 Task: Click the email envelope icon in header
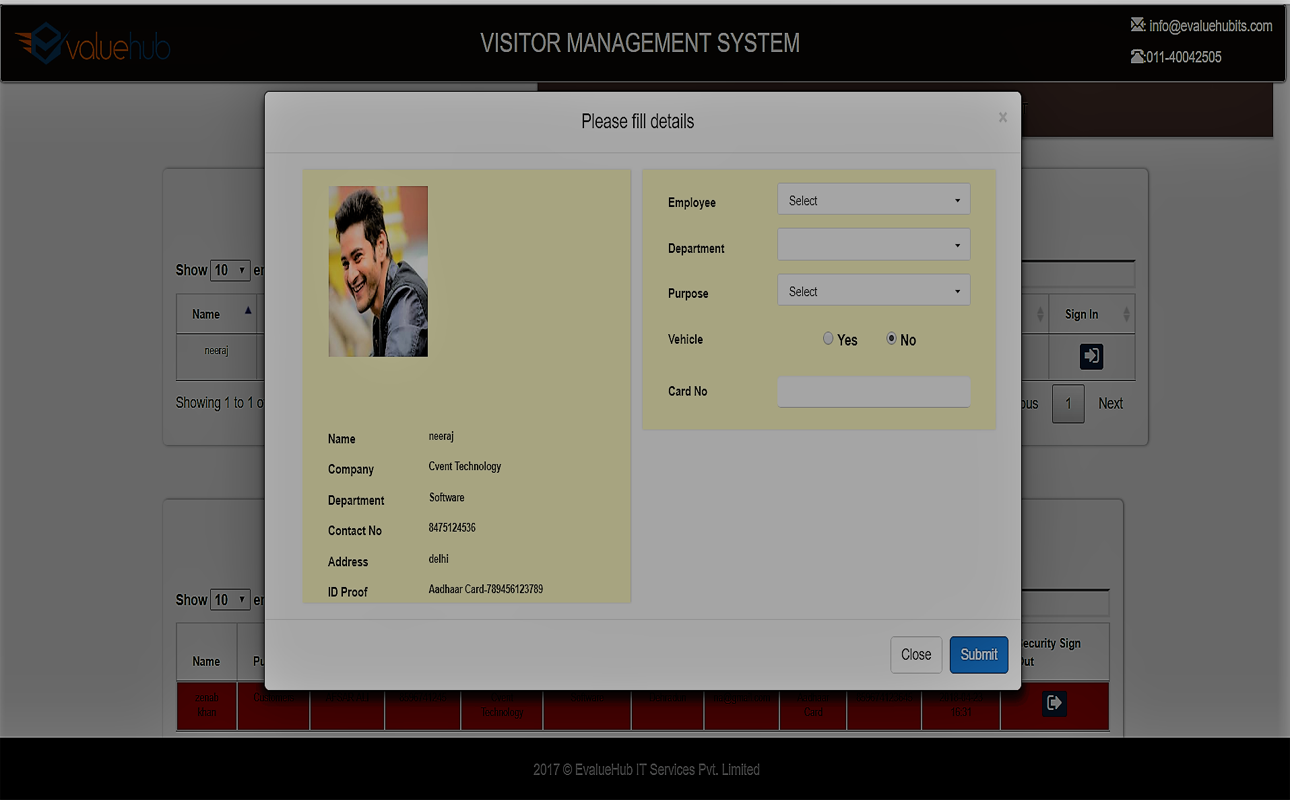pyautogui.click(x=1137, y=25)
